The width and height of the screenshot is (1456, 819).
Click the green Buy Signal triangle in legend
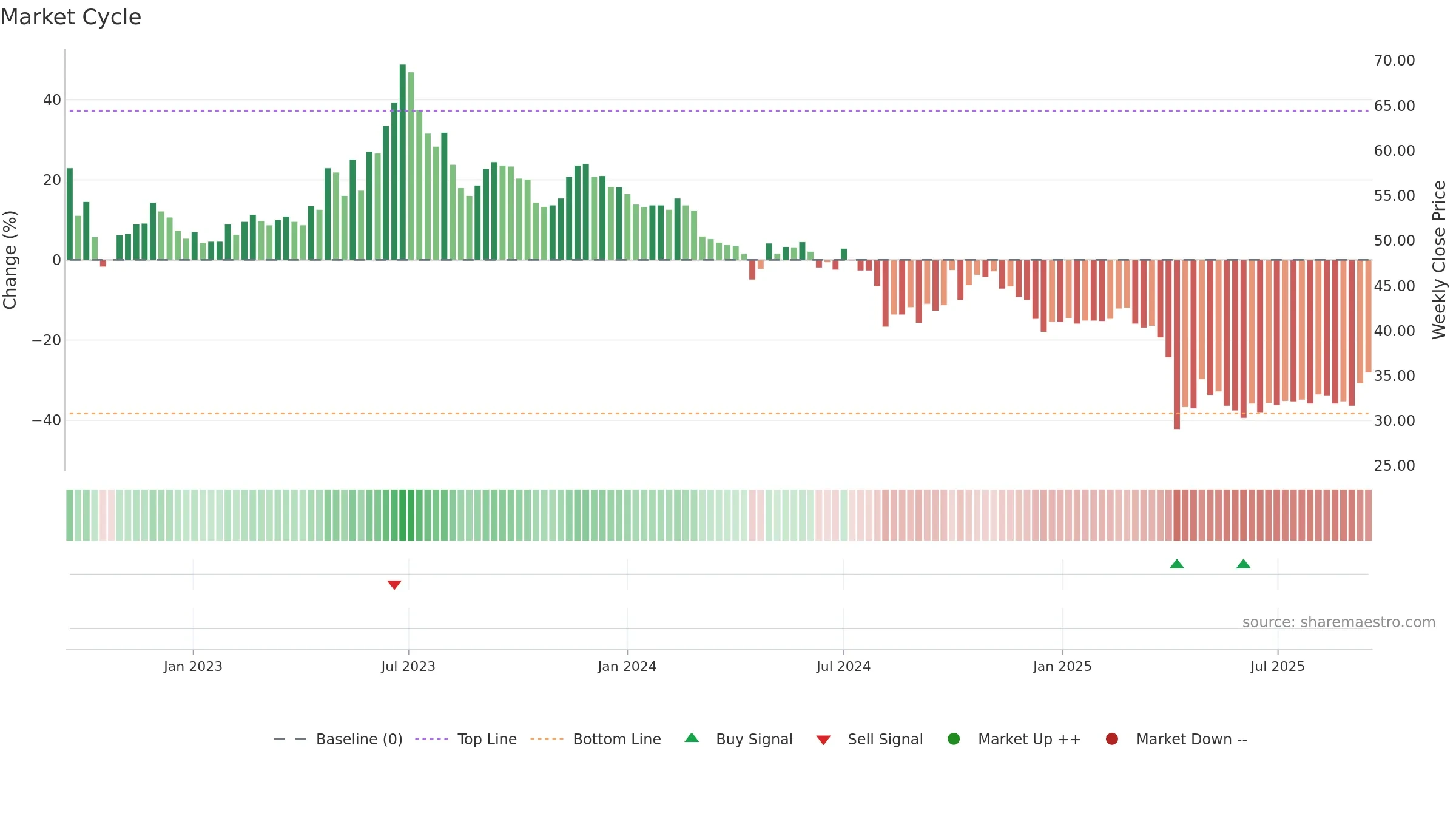pos(692,738)
